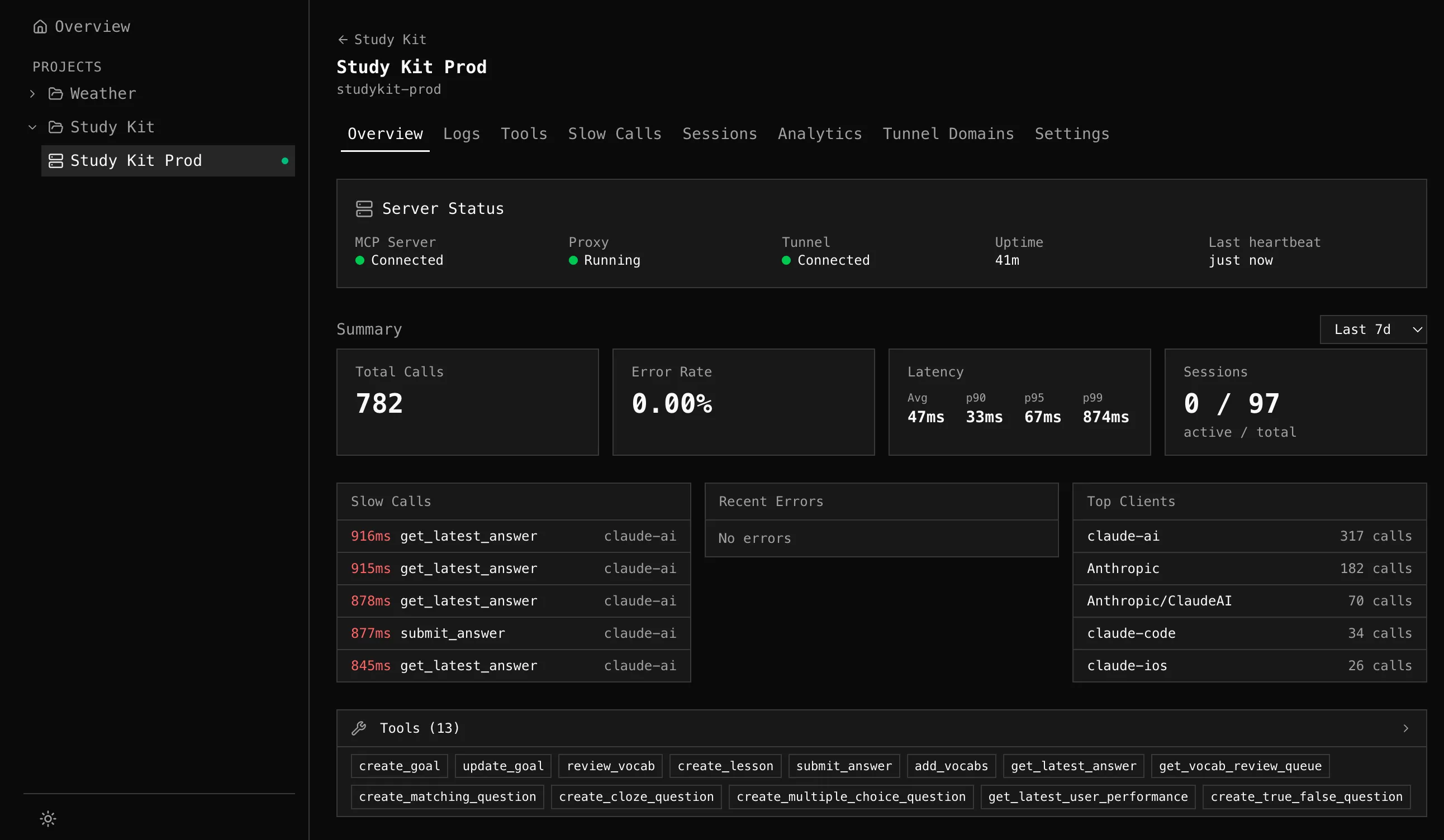Expand the Weather project tree
Viewport: 1444px width, 840px height.
32,93
